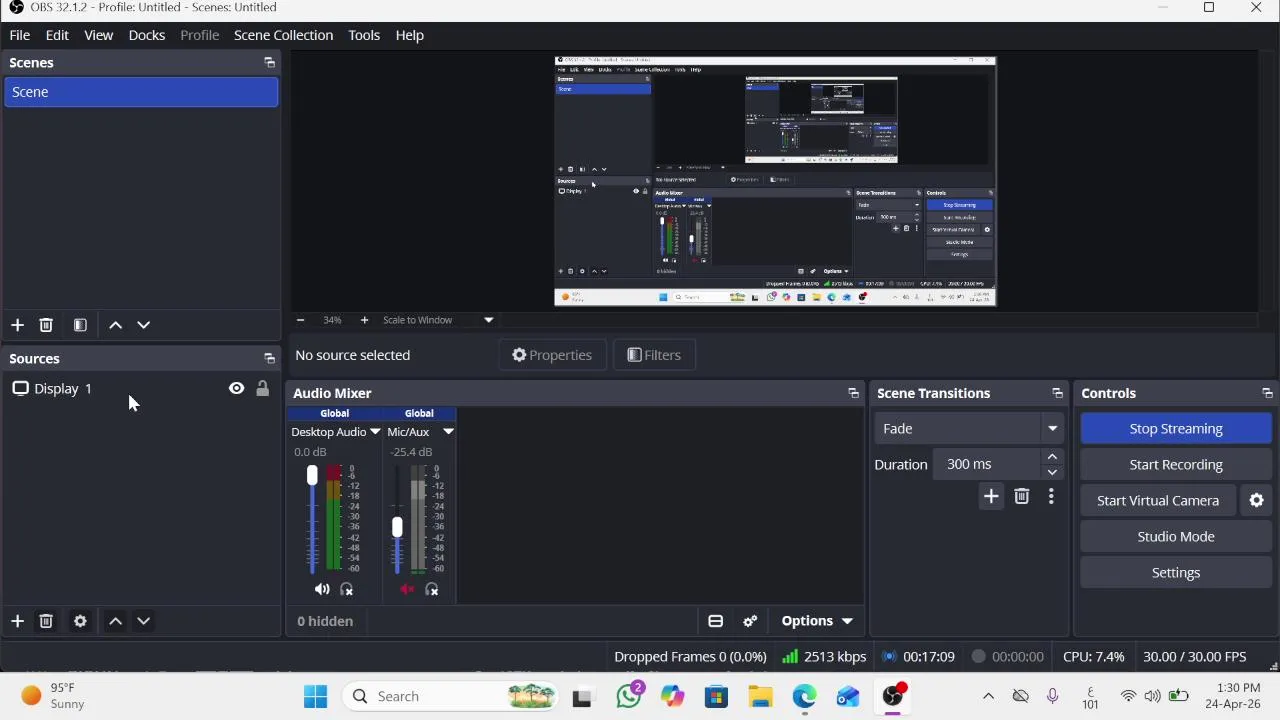This screenshot has width=1280, height=720.
Task: Remove the current scene transition
Action: tap(1022, 497)
